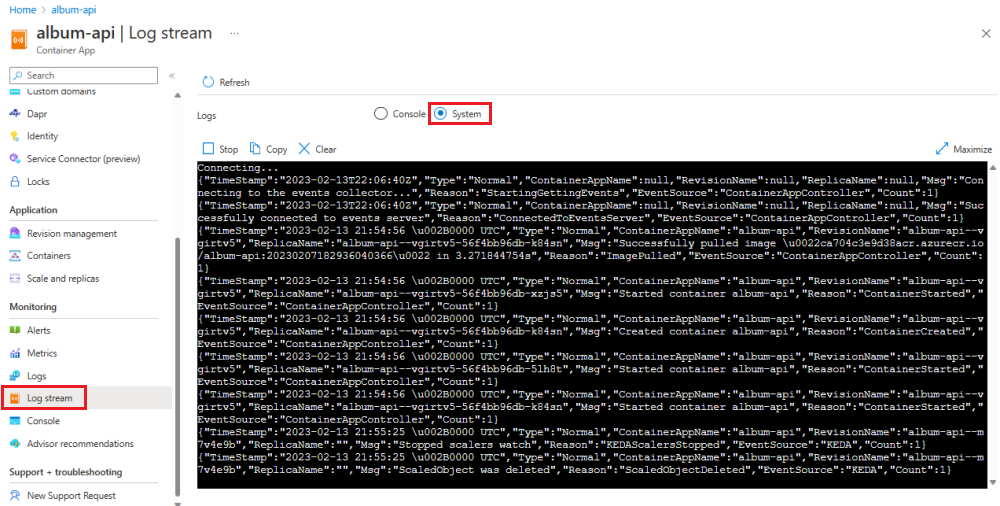Click the Application section heading
This screenshot has width=1000, height=506.
[33, 210]
